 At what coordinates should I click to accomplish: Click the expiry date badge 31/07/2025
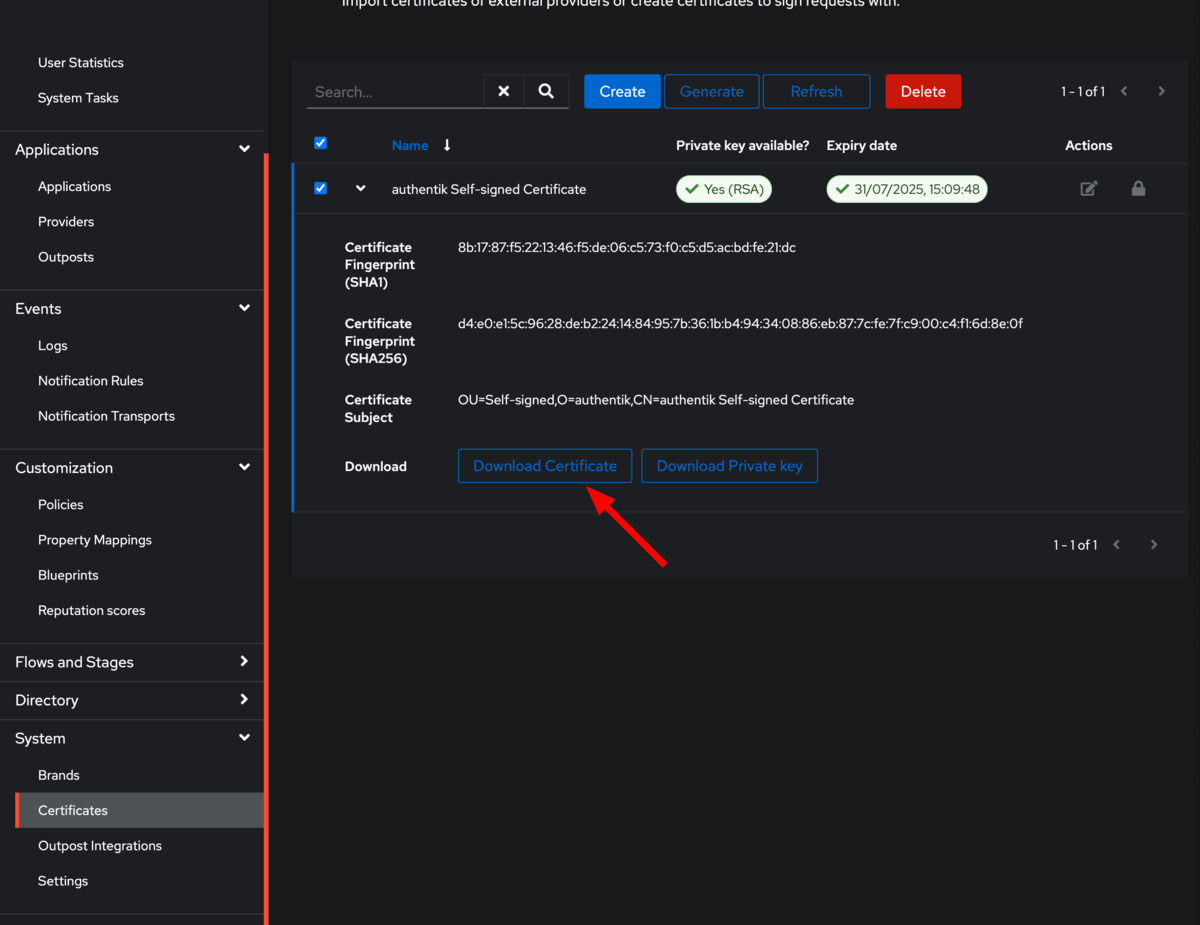click(907, 189)
